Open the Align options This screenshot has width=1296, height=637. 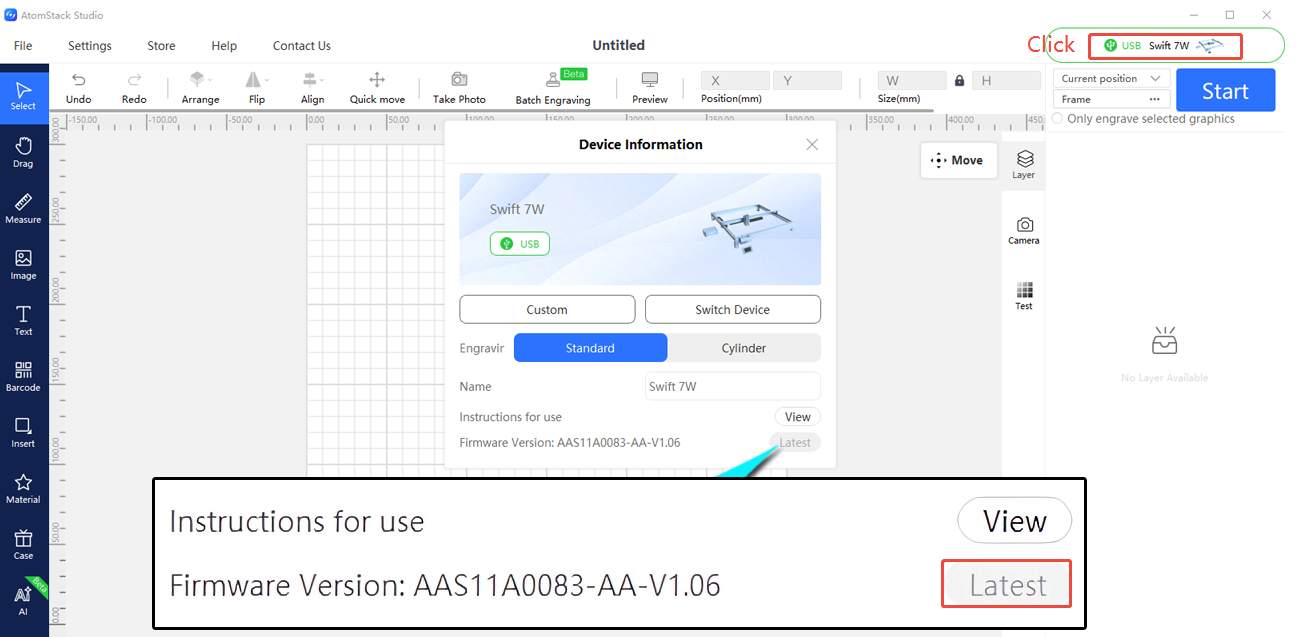[312, 87]
